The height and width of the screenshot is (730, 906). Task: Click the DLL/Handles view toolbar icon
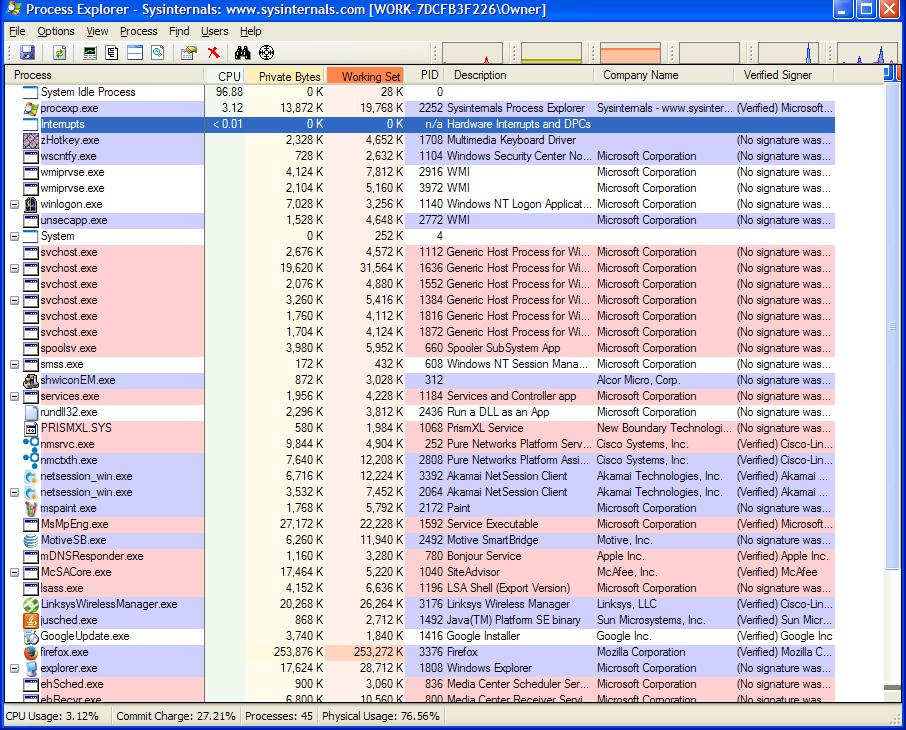(x=158, y=53)
